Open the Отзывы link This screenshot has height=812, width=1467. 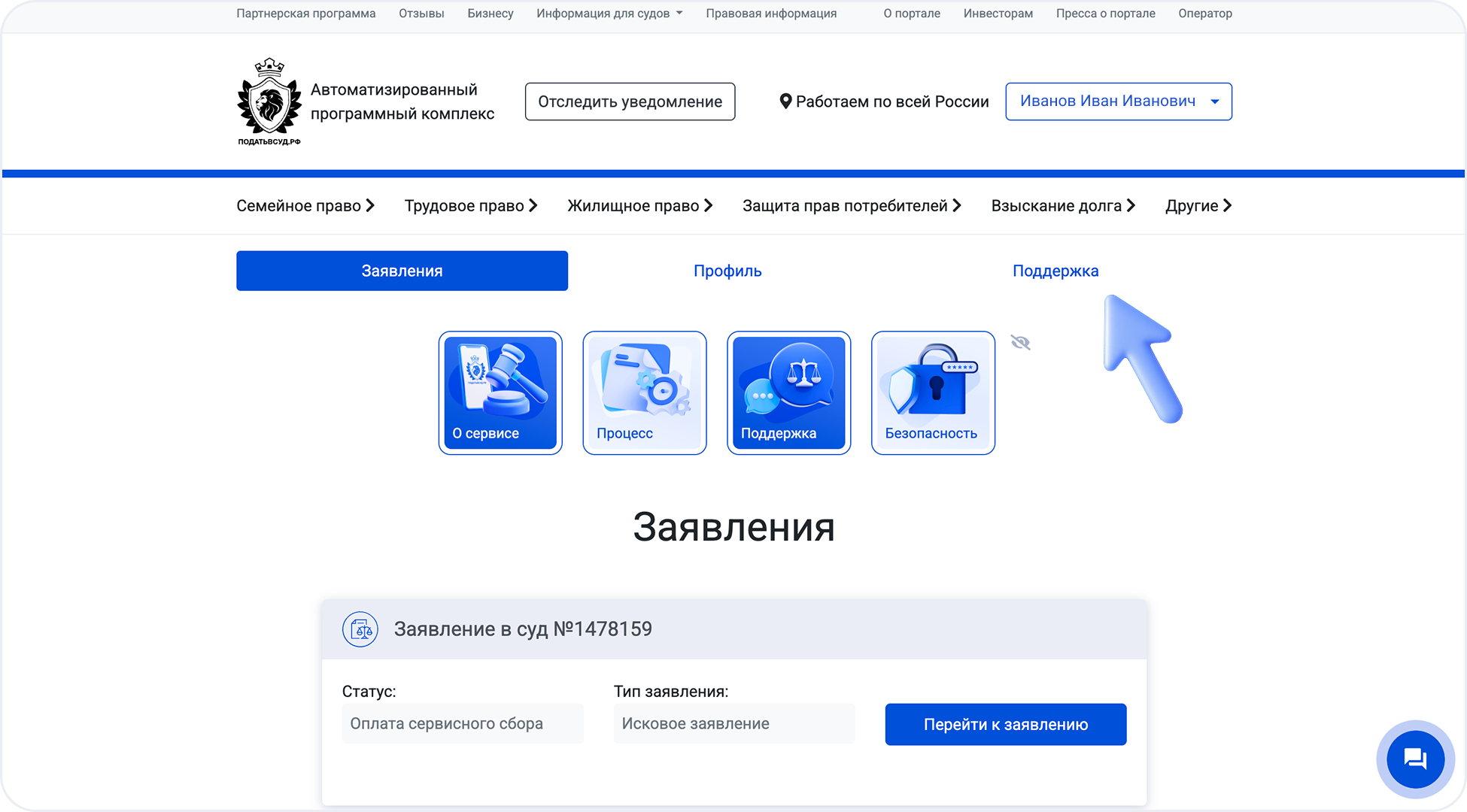(421, 14)
